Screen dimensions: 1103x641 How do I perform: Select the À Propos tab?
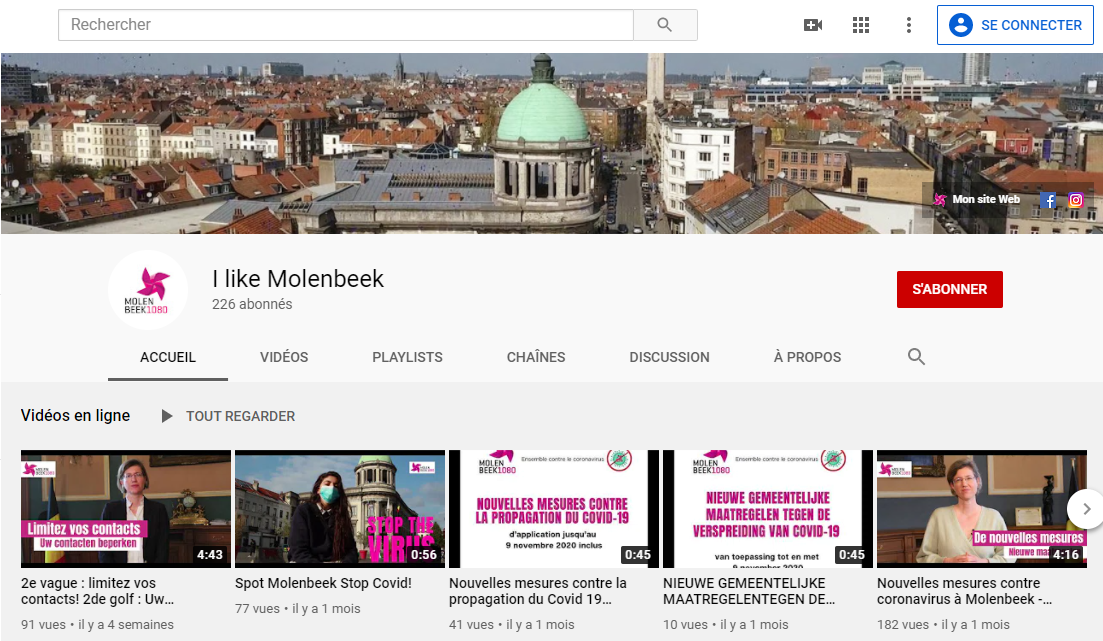click(807, 357)
